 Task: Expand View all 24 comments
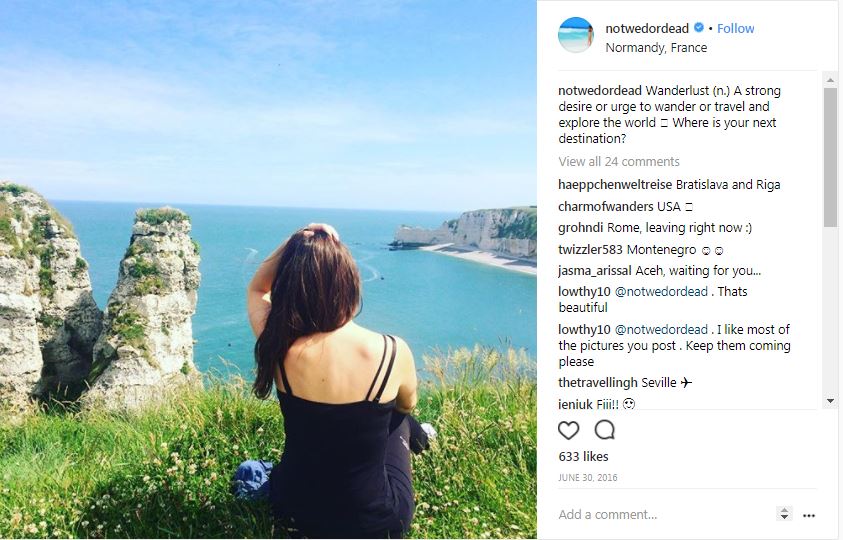coord(619,162)
